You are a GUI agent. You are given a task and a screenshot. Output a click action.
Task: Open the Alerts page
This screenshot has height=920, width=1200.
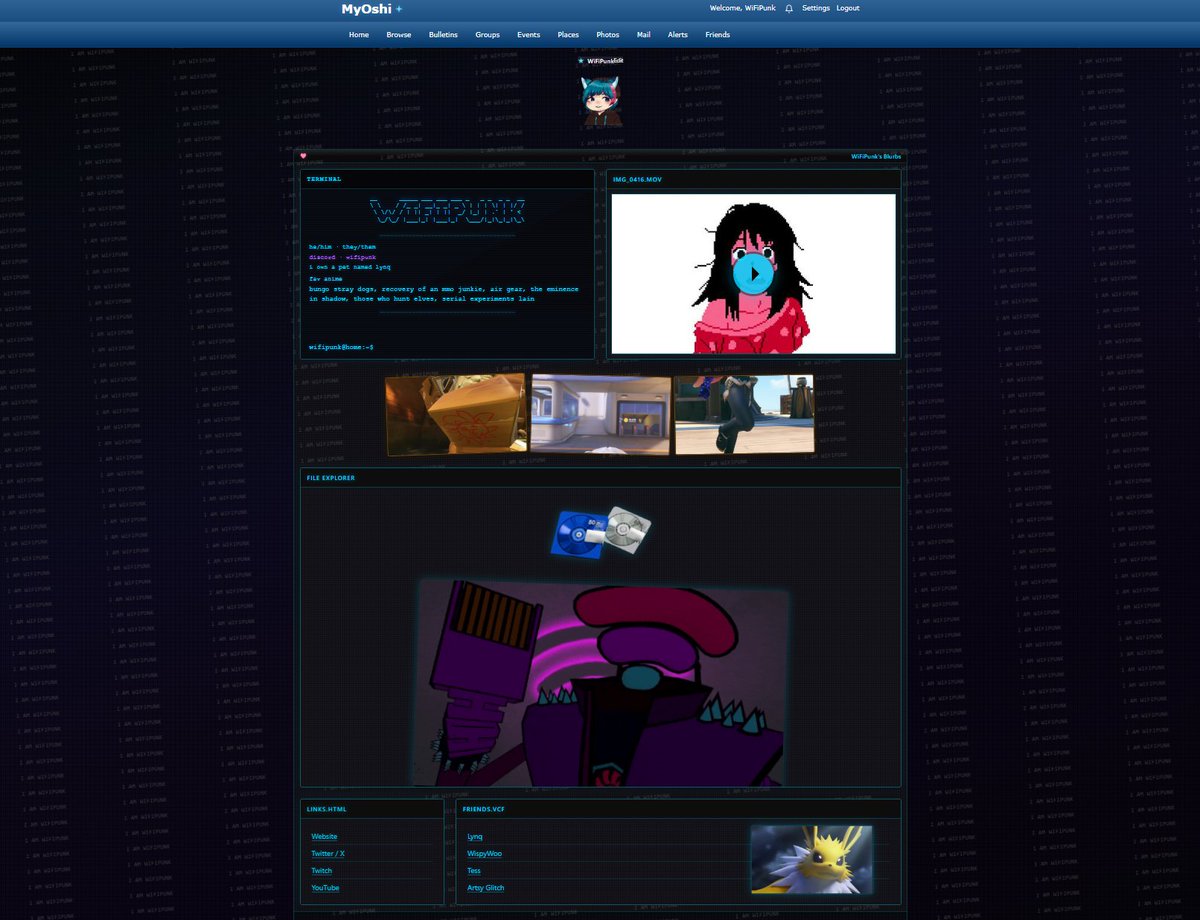pos(678,35)
